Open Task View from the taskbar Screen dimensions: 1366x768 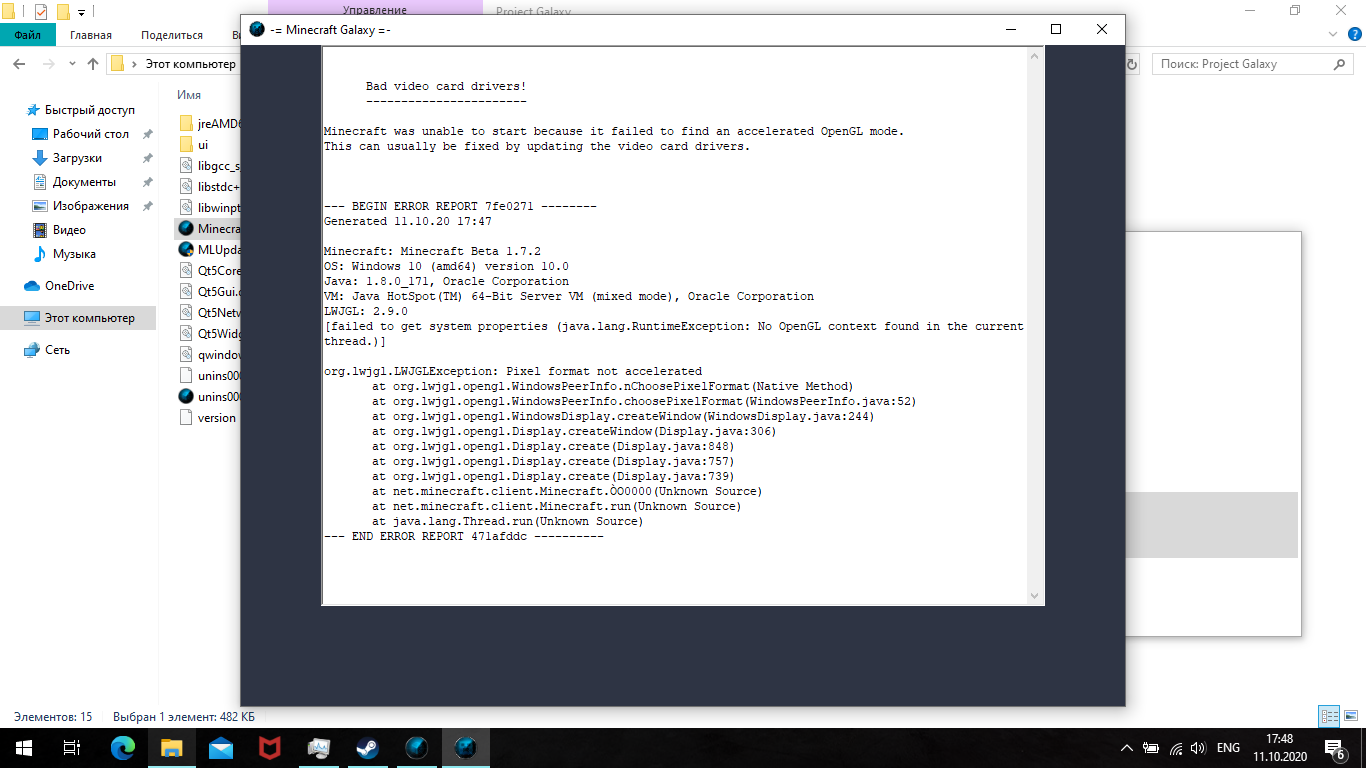click(71, 747)
